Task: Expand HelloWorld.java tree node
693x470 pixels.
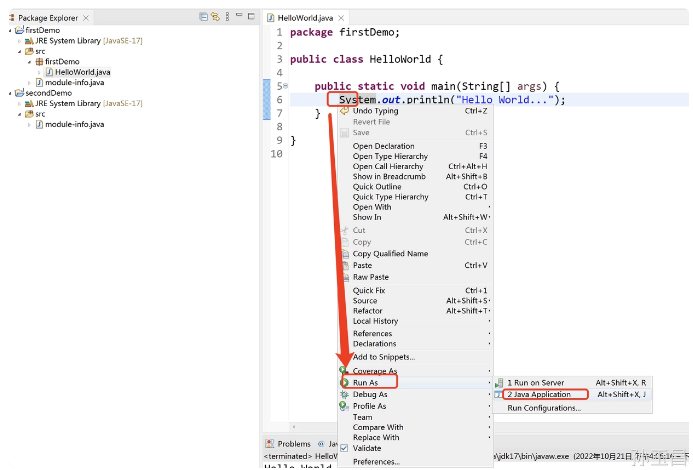Action: (39, 72)
